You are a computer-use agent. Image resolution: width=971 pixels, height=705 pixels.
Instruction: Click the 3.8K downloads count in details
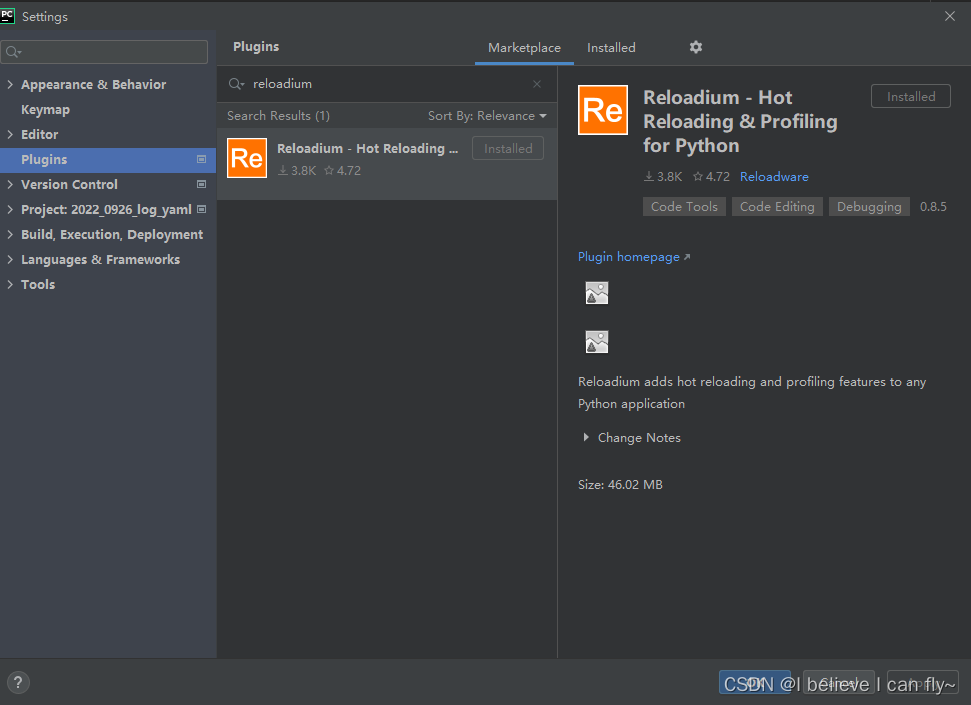663,177
